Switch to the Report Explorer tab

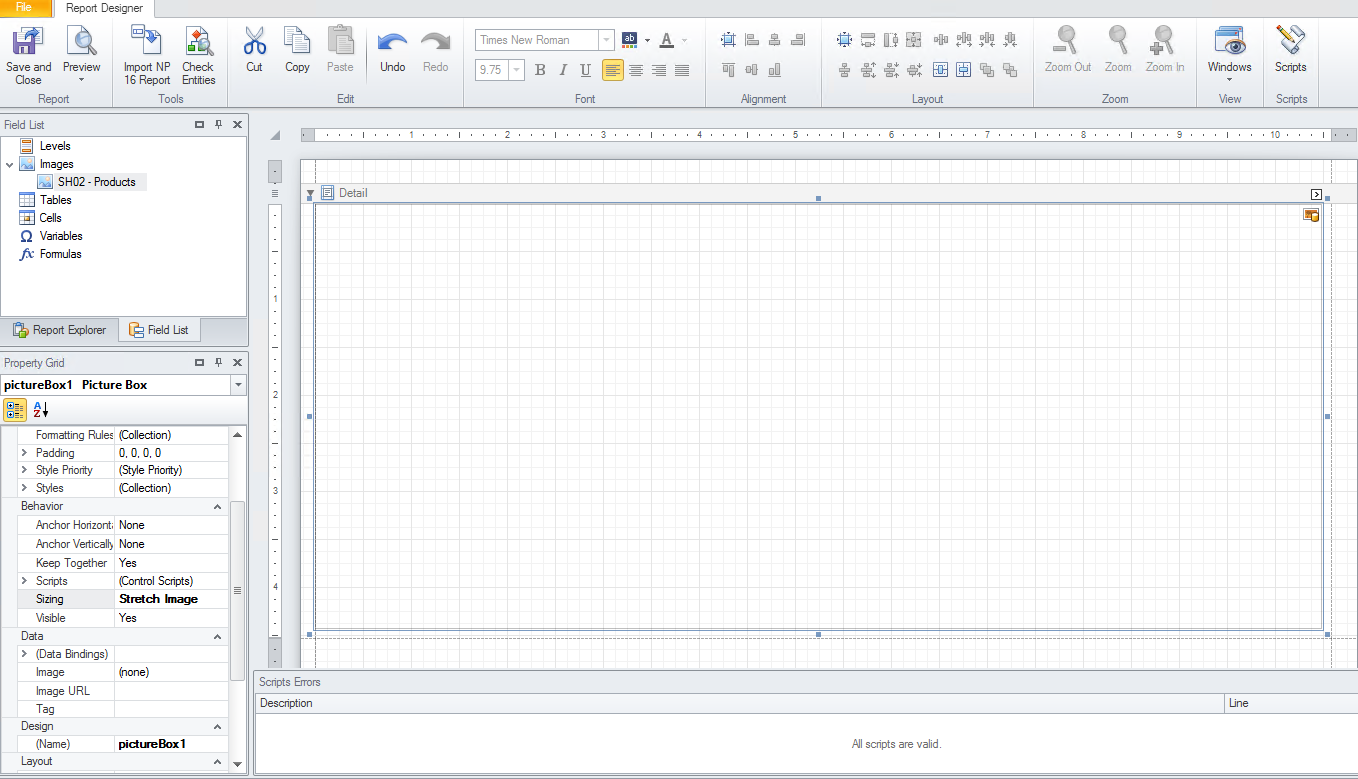click(x=59, y=330)
